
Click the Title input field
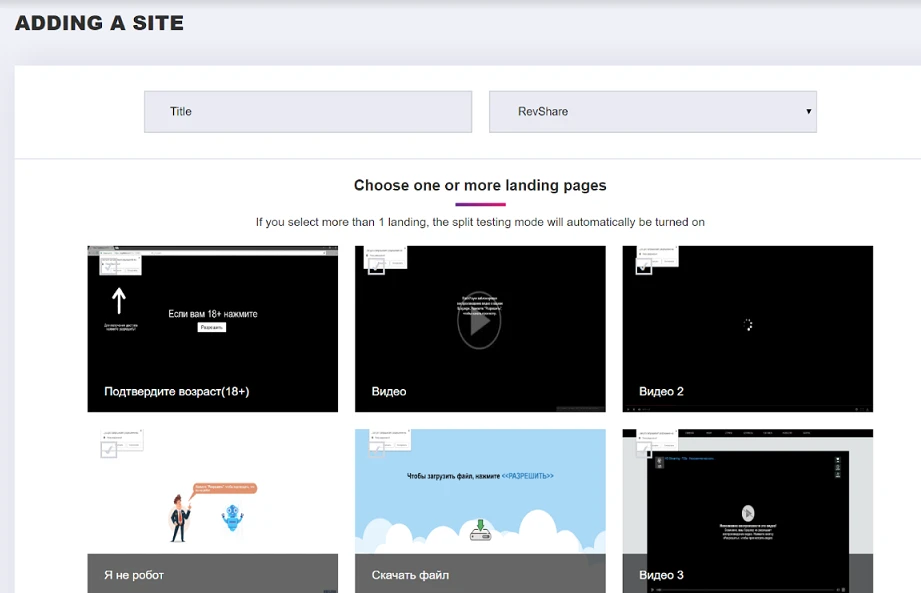308,112
